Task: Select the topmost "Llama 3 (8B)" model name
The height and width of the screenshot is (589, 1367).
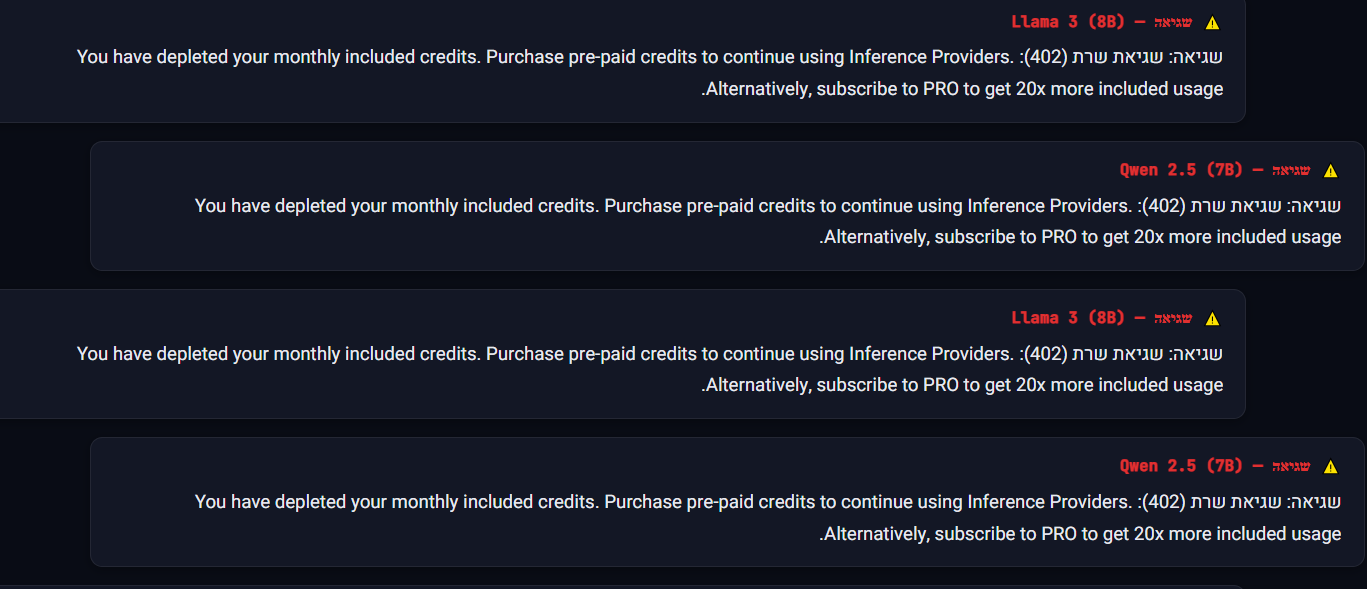Action: pos(1068,22)
